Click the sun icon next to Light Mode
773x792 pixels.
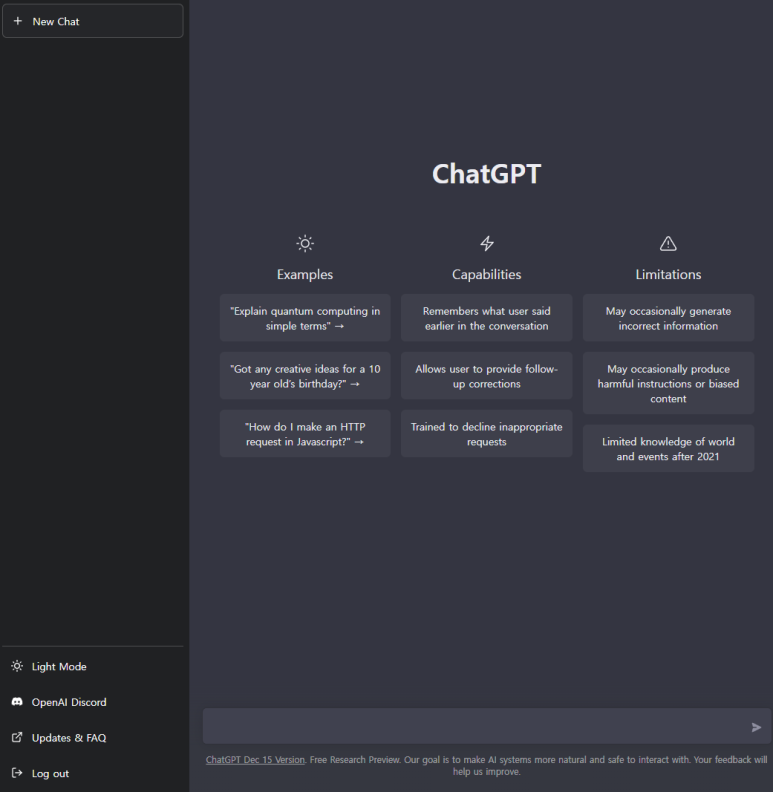point(17,666)
